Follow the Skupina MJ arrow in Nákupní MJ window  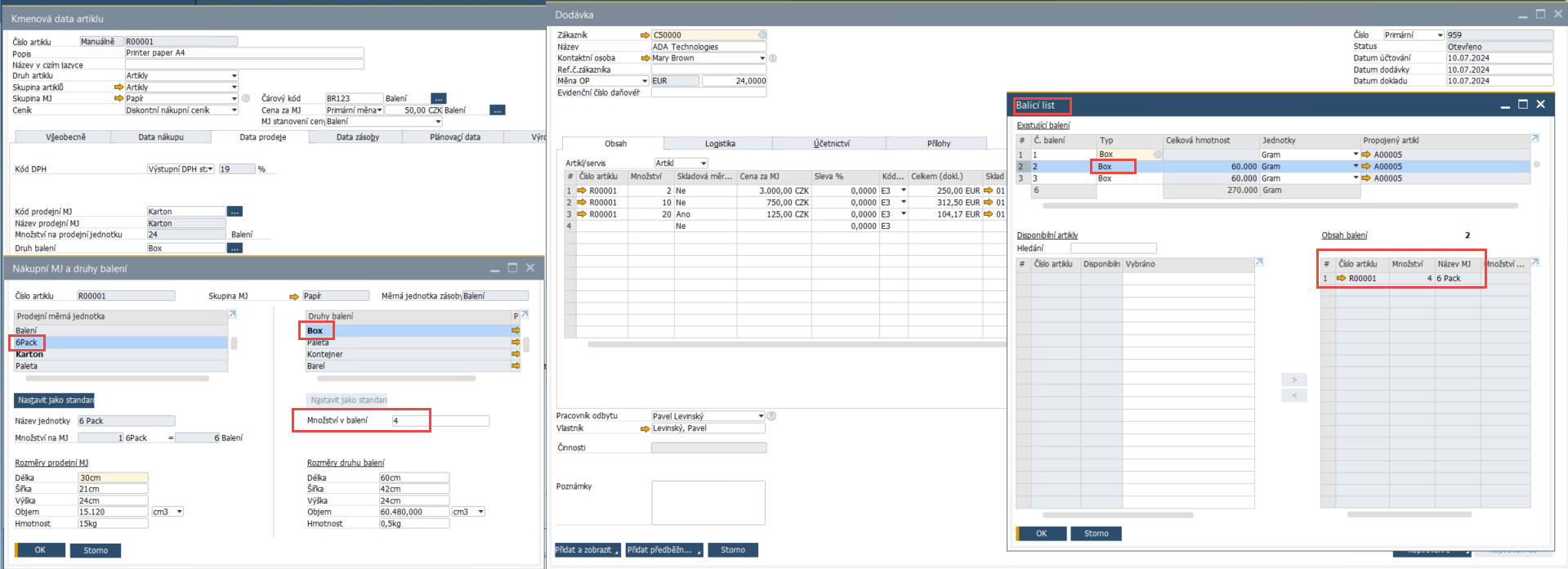pos(294,297)
